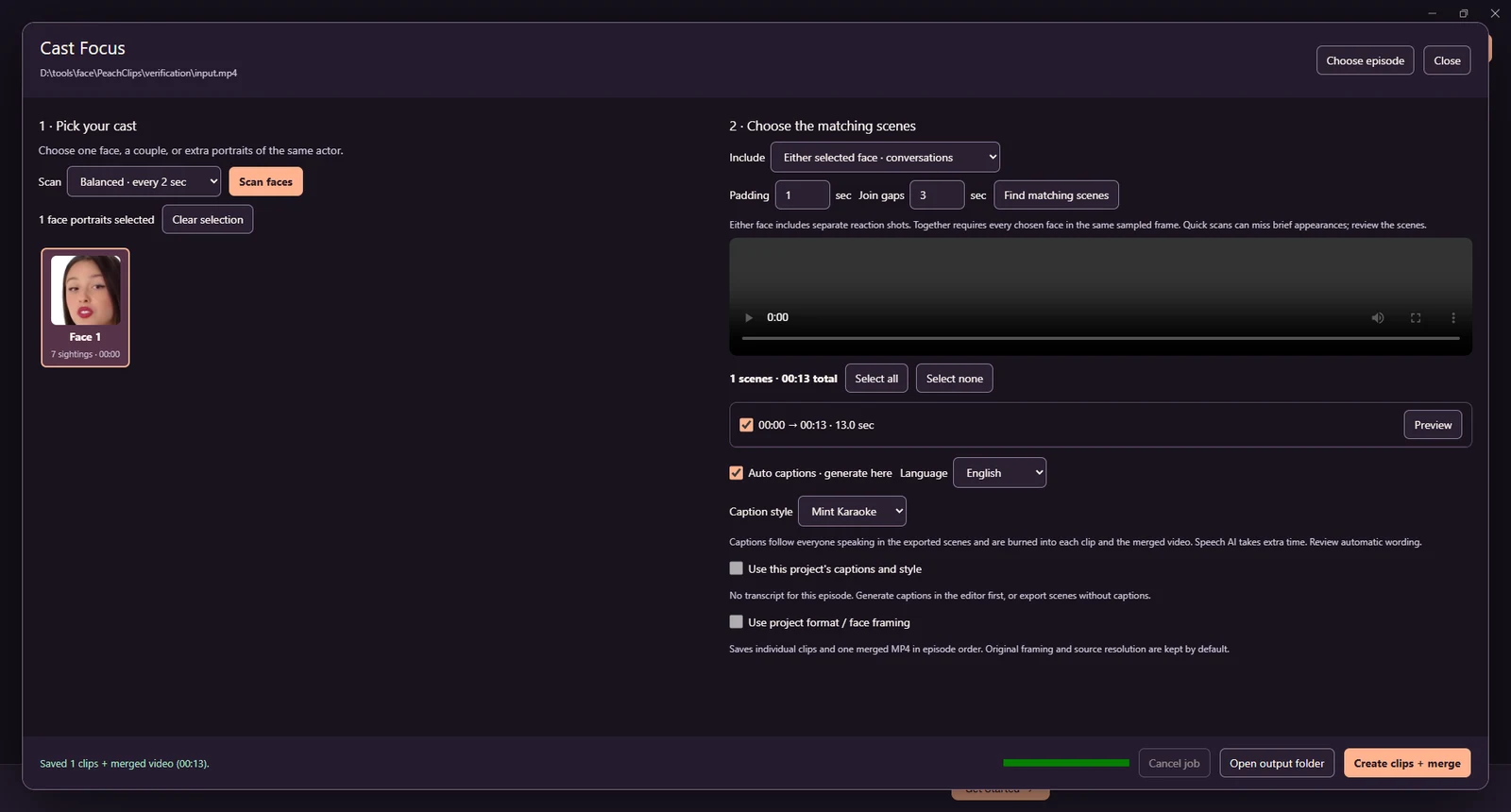Open video player more options menu

1453,318
